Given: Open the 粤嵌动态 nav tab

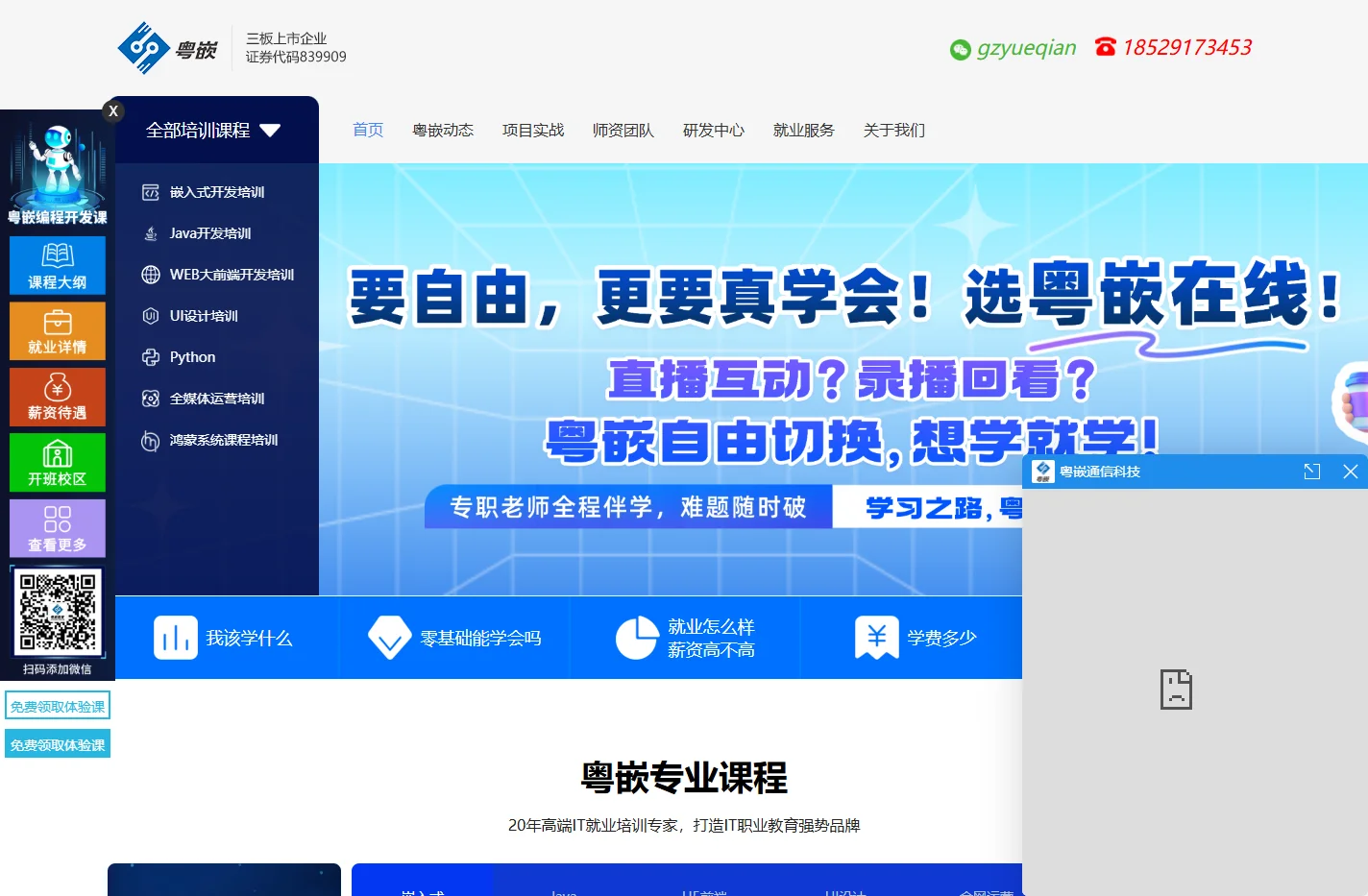Looking at the screenshot, I should click(443, 130).
